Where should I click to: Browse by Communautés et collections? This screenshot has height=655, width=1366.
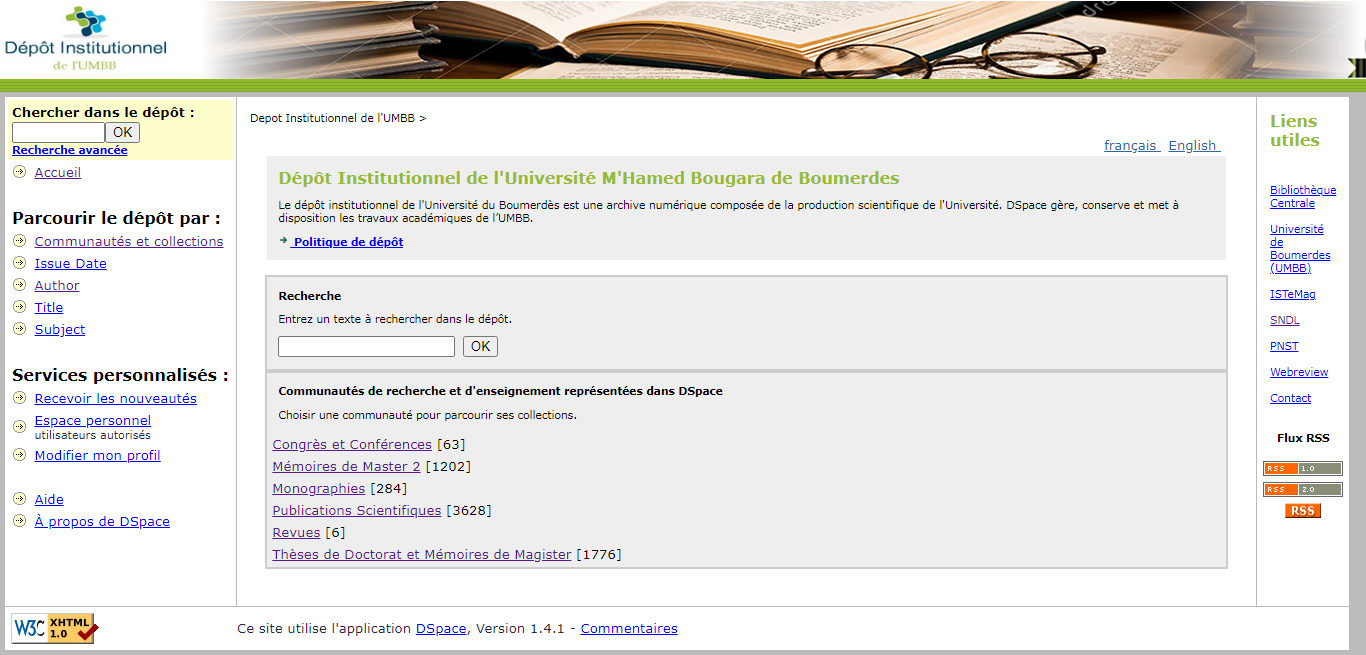click(129, 241)
